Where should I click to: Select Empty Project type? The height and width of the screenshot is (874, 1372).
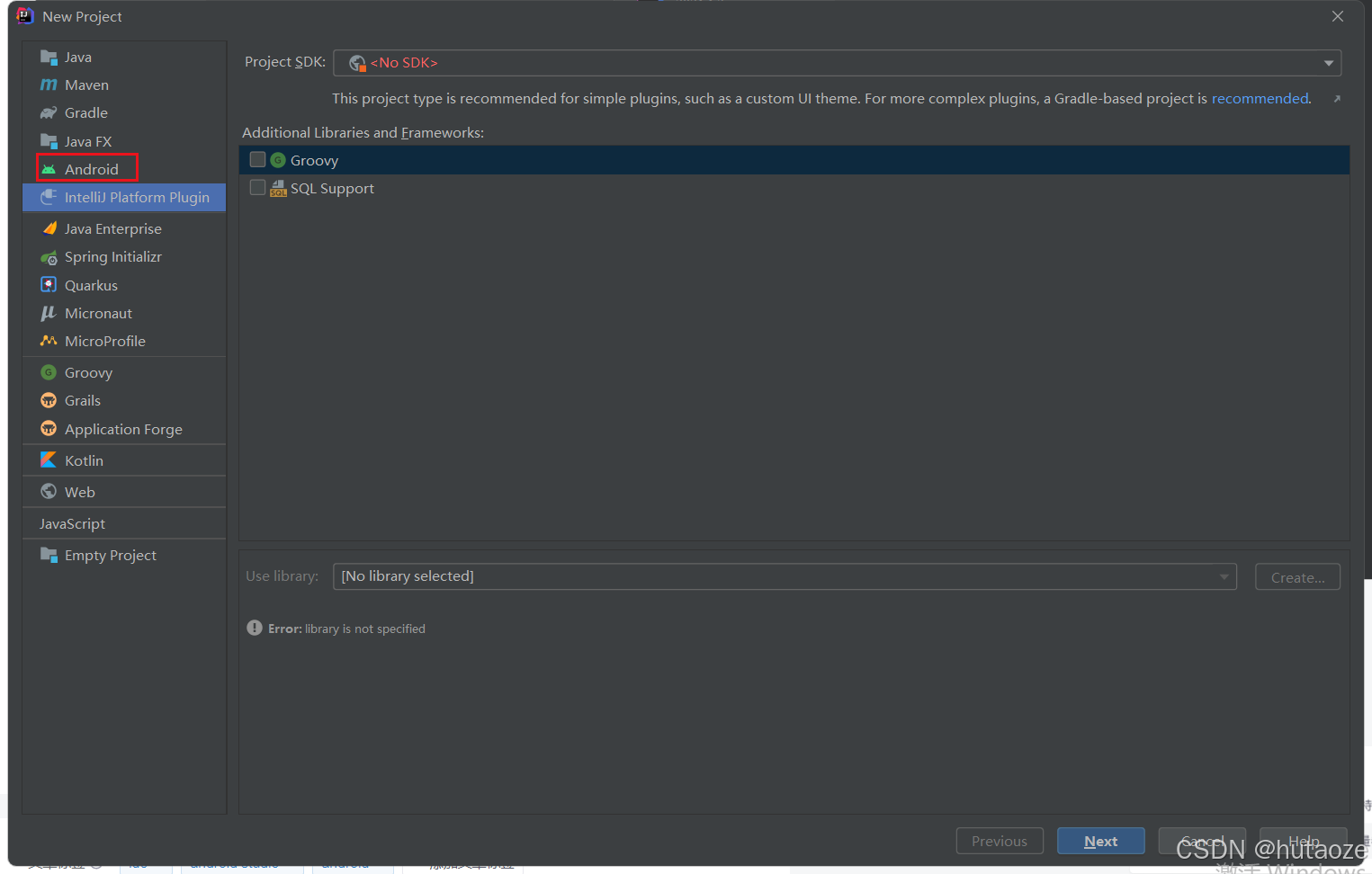click(x=124, y=555)
